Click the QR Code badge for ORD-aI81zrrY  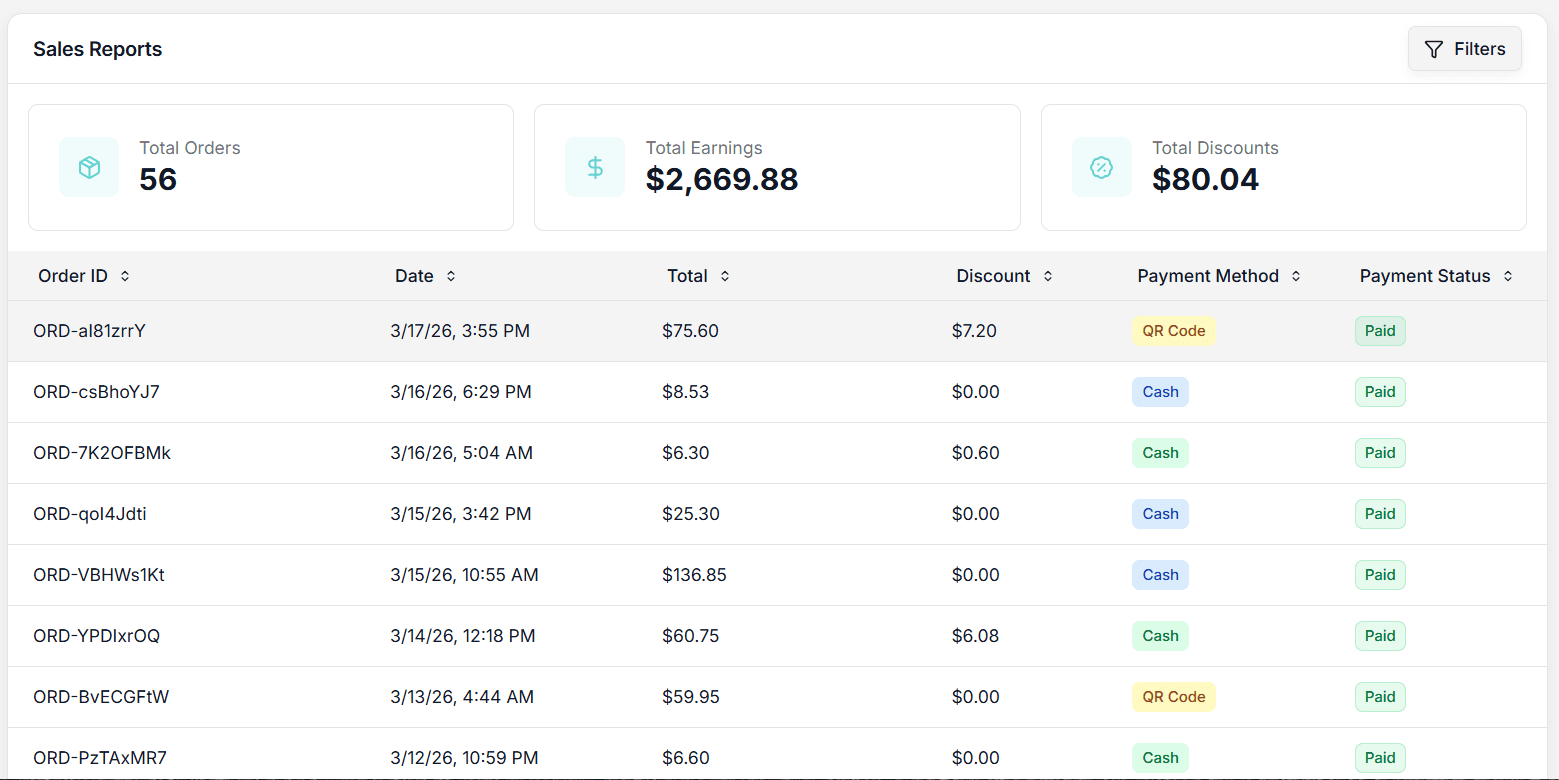tap(1173, 331)
